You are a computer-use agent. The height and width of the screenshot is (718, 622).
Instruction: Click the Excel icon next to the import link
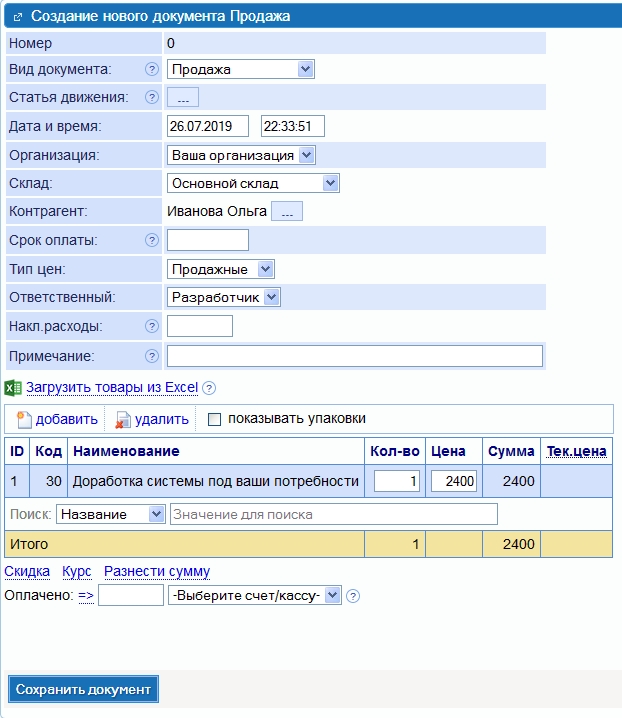pyautogui.click(x=13, y=388)
